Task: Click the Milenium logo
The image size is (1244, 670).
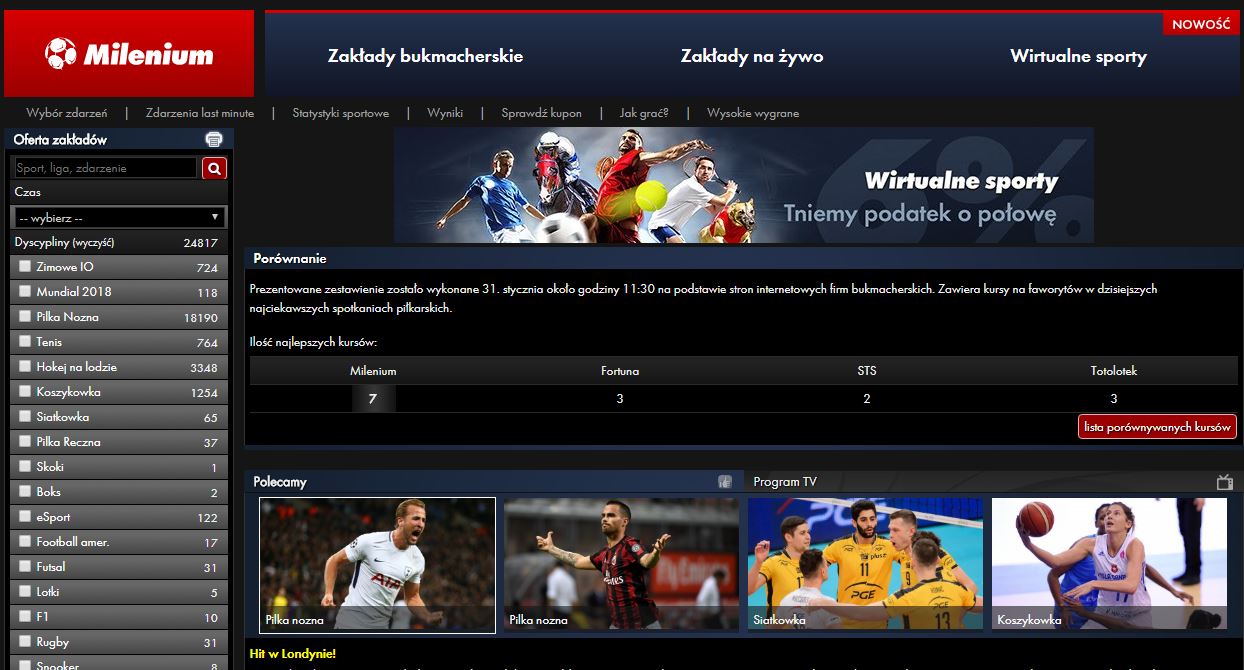Action: (129, 54)
